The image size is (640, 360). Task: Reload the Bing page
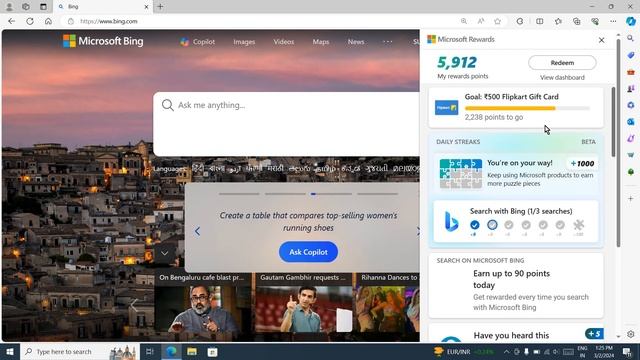(30, 21)
